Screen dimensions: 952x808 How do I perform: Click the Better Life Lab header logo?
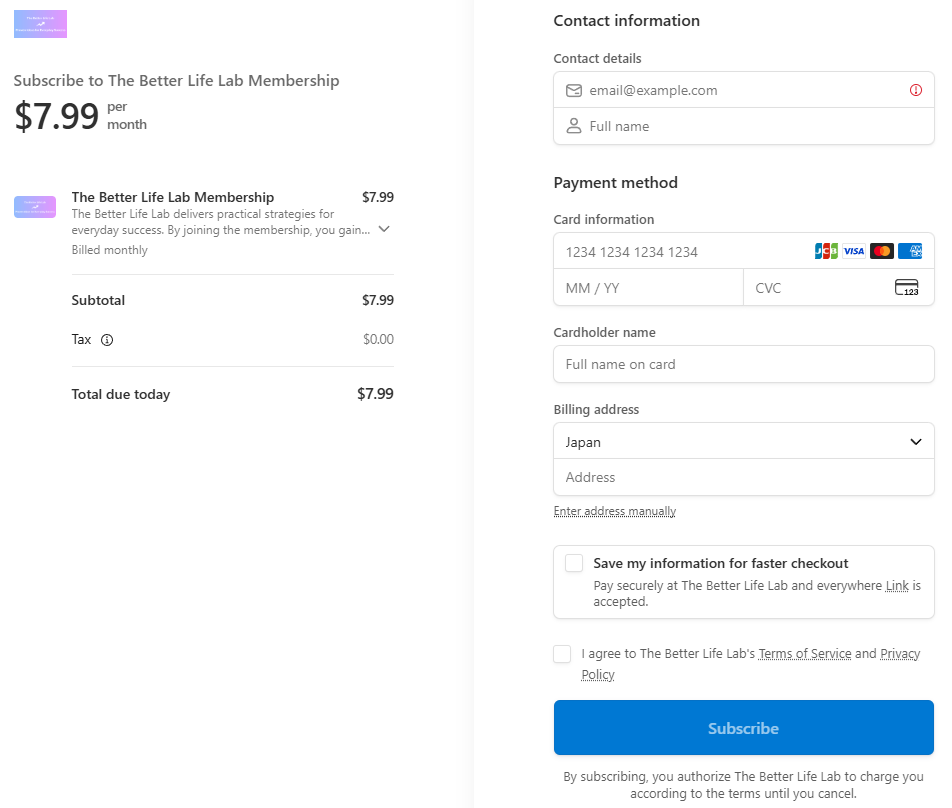[40, 24]
